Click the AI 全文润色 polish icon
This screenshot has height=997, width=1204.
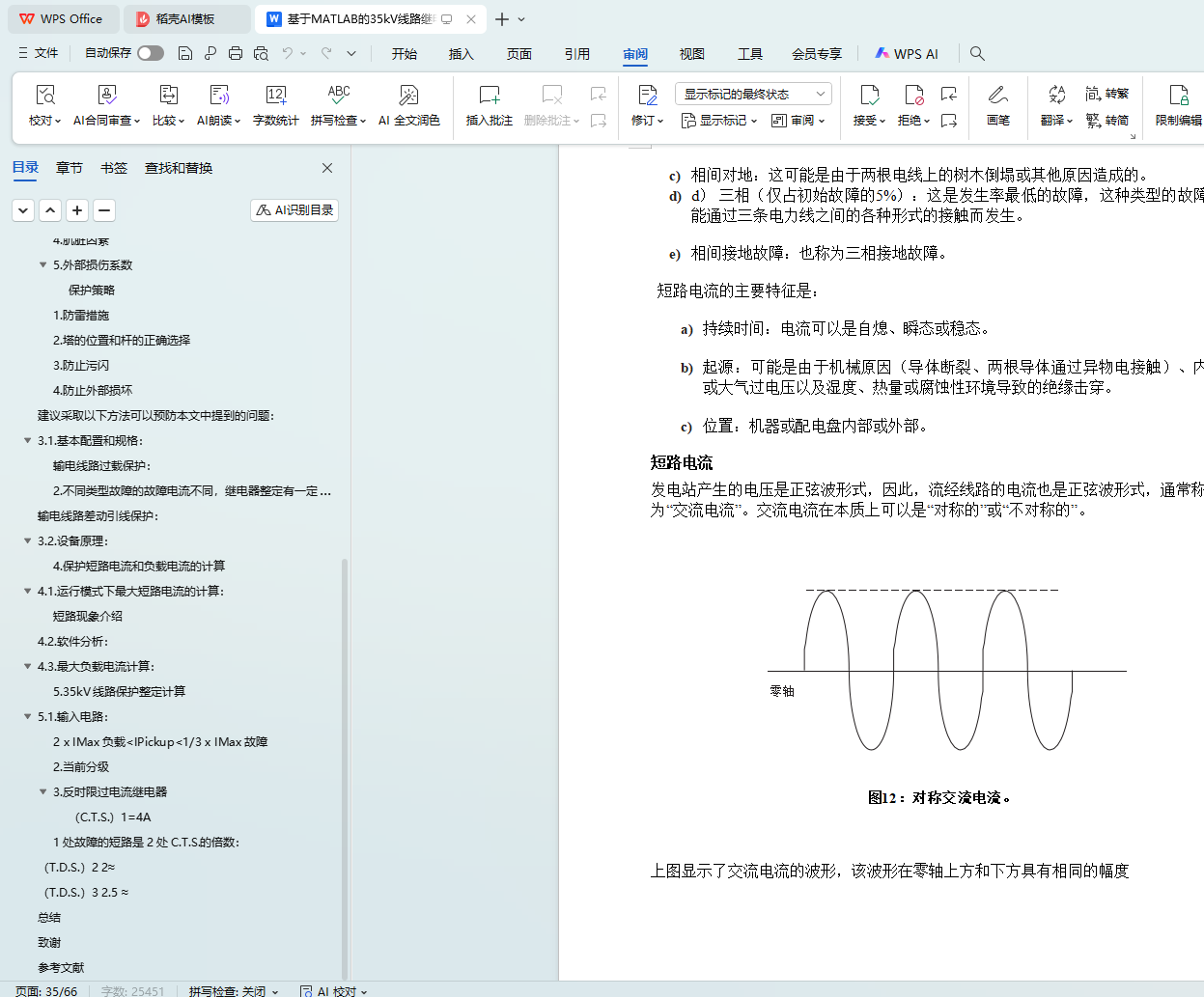pos(408,96)
